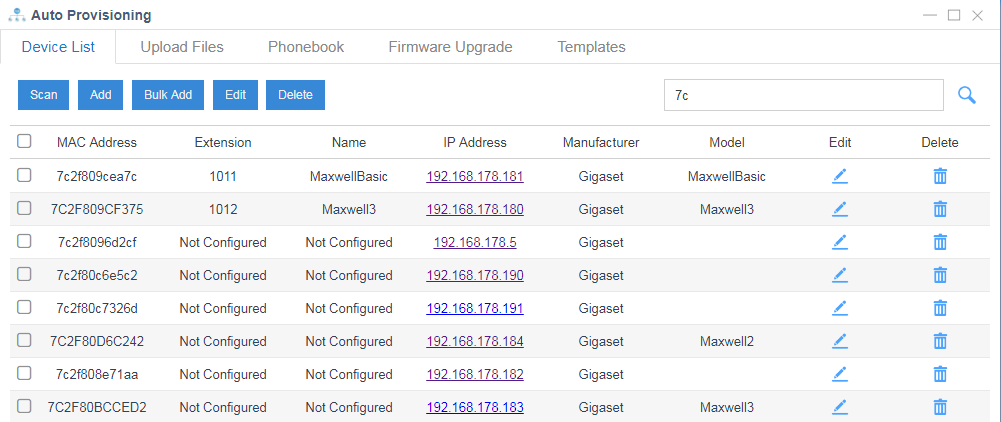Open IP link 192.168.178.190
The width and height of the screenshot is (1001, 422).
(x=475, y=275)
